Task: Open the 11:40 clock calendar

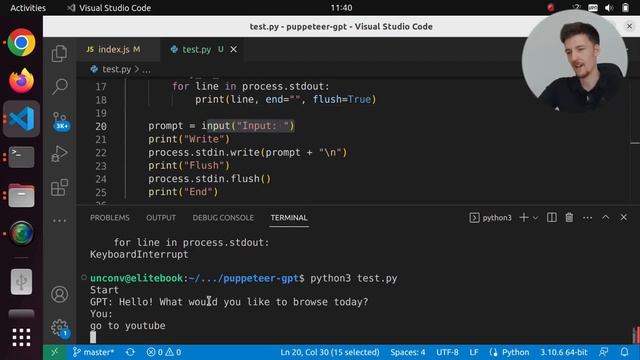Action: [x=341, y=8]
